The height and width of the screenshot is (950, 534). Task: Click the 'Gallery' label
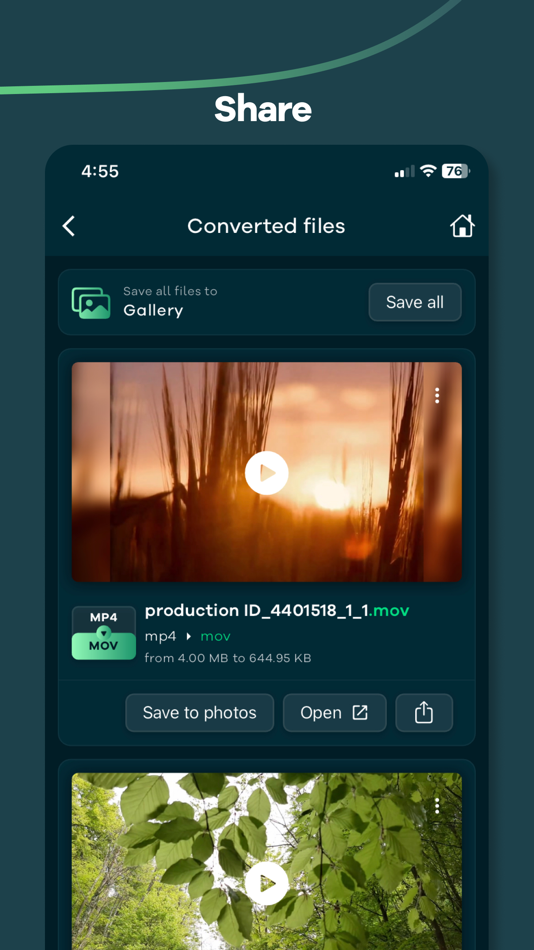[153, 311]
